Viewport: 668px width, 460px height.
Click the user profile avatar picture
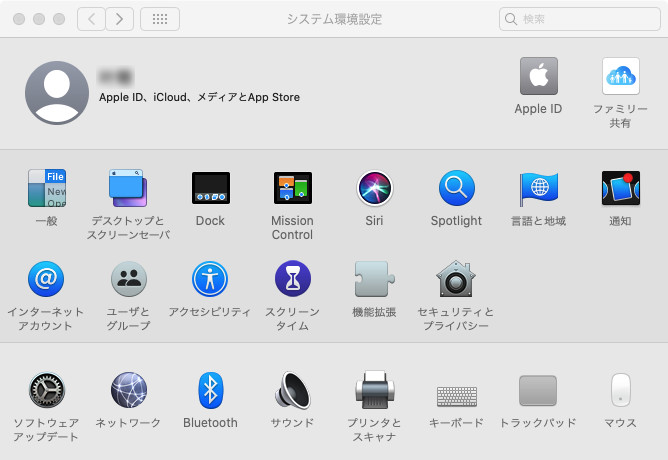coord(57,92)
